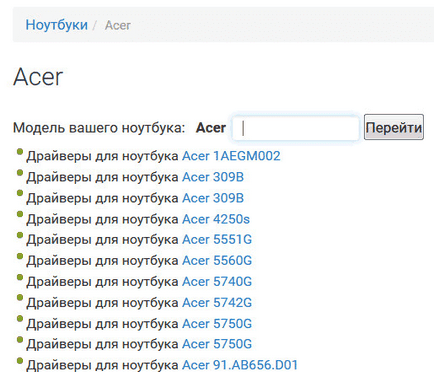Click green bullet beside Acer 91.AB656.D01
Image resolution: width=434 pixels, height=372 pixels.
click(20, 360)
